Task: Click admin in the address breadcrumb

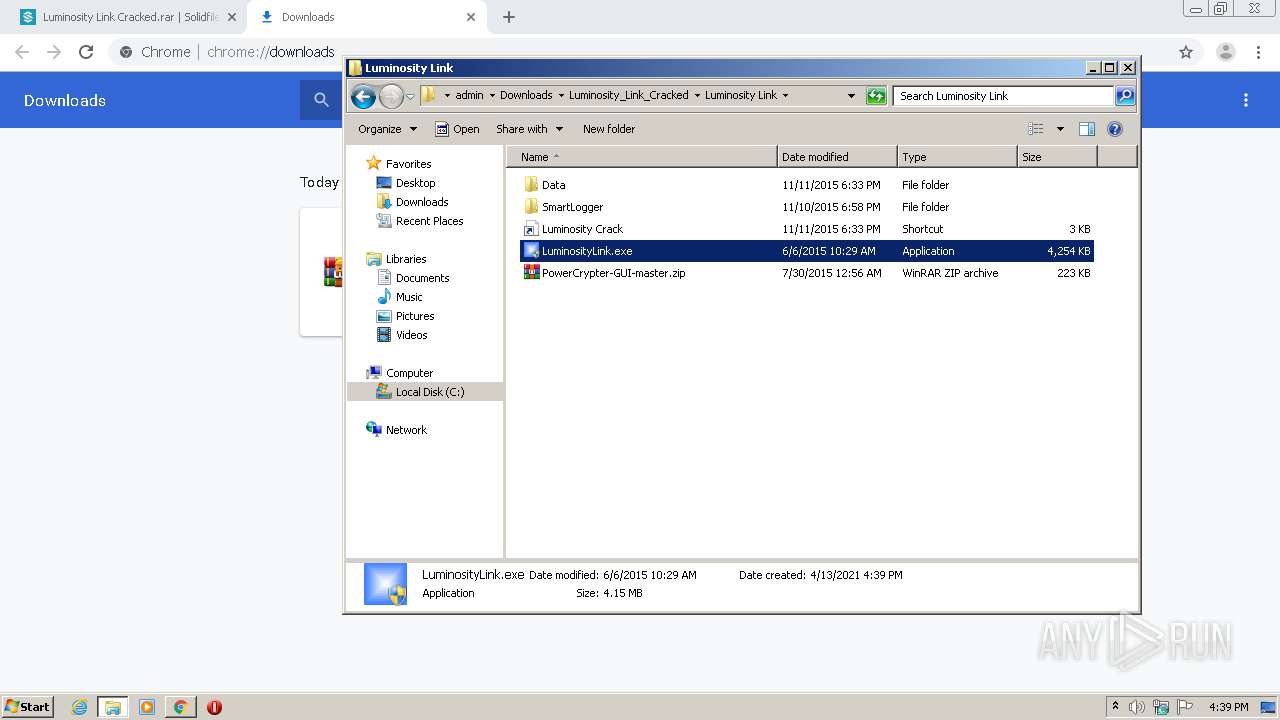Action: pyautogui.click(x=469, y=96)
